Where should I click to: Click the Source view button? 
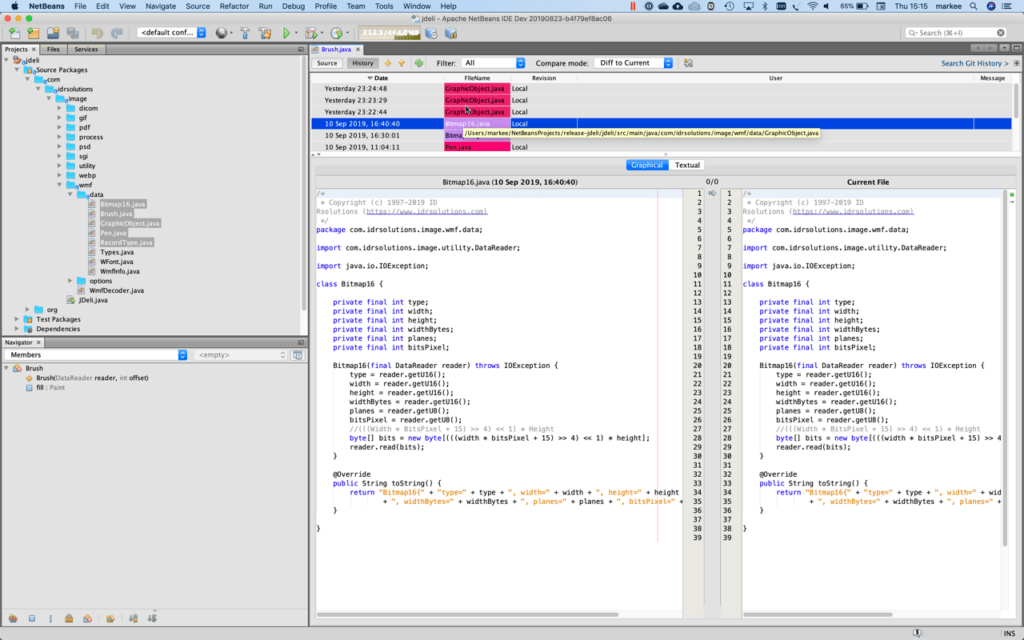click(x=327, y=63)
